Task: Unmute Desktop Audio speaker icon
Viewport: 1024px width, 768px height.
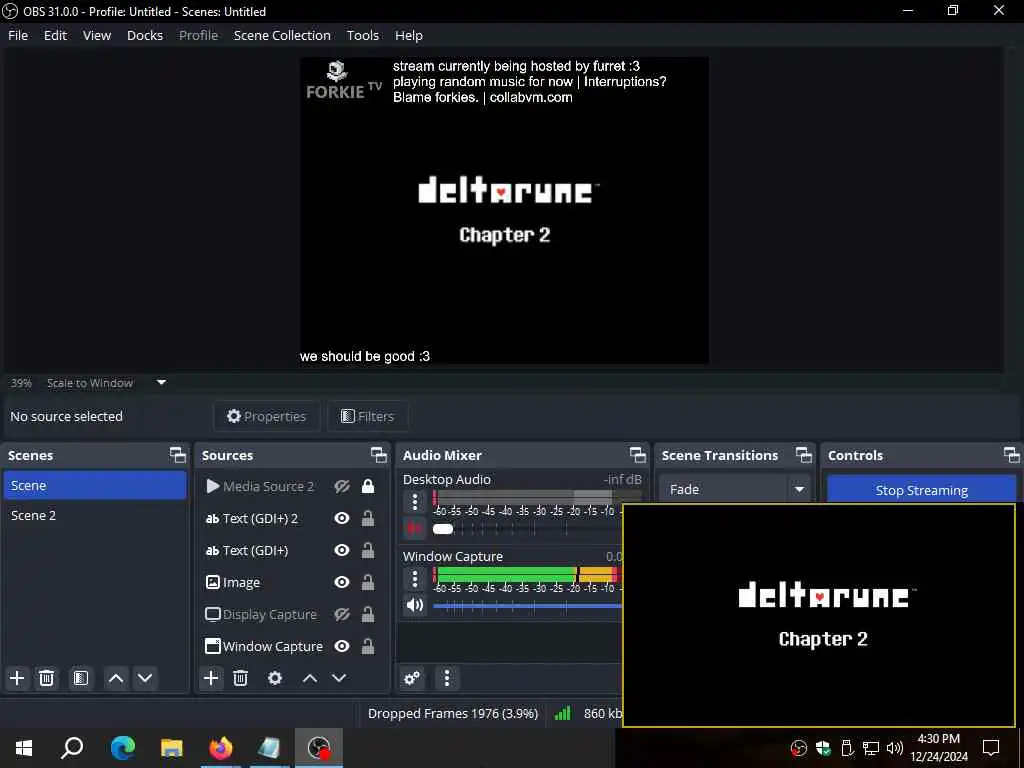Action: click(415, 528)
